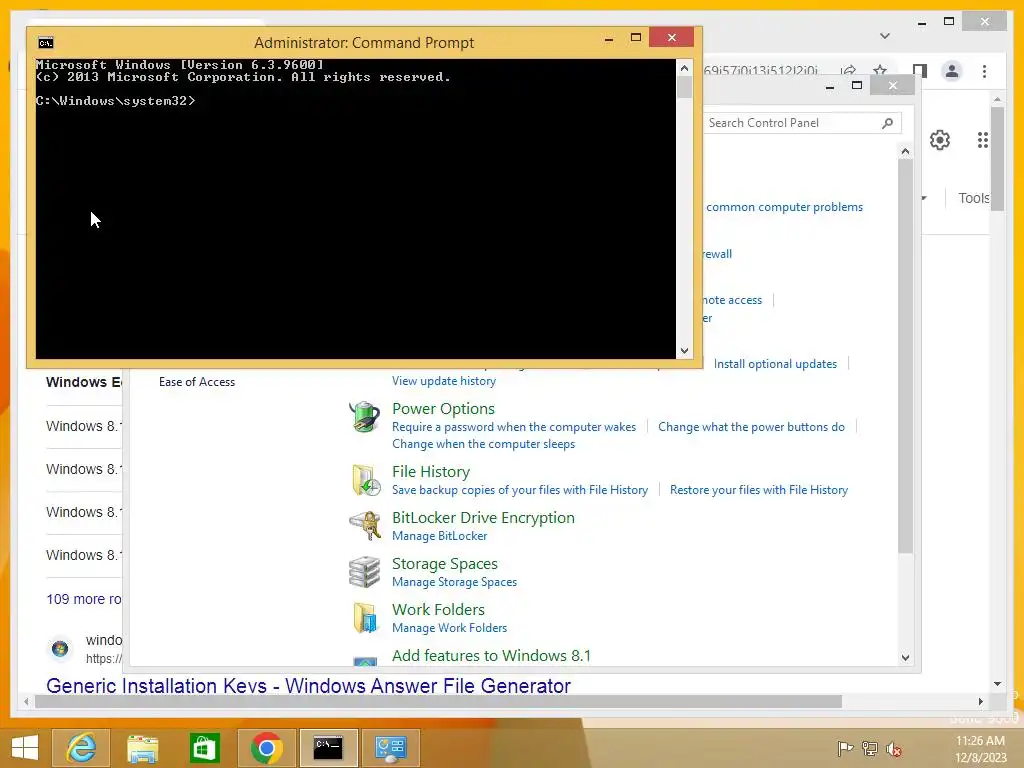Open the Windows Start button
This screenshot has width=1024, height=768.
[x=25, y=748]
